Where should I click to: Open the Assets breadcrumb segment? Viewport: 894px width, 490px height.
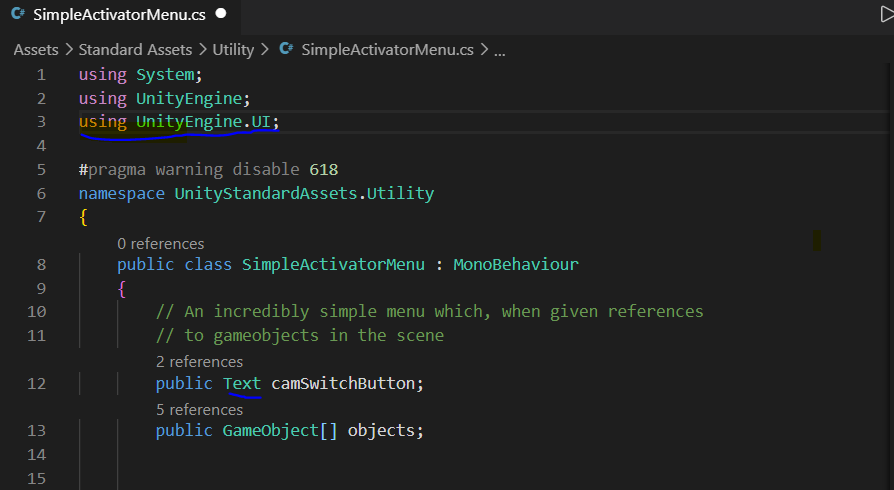pos(36,50)
